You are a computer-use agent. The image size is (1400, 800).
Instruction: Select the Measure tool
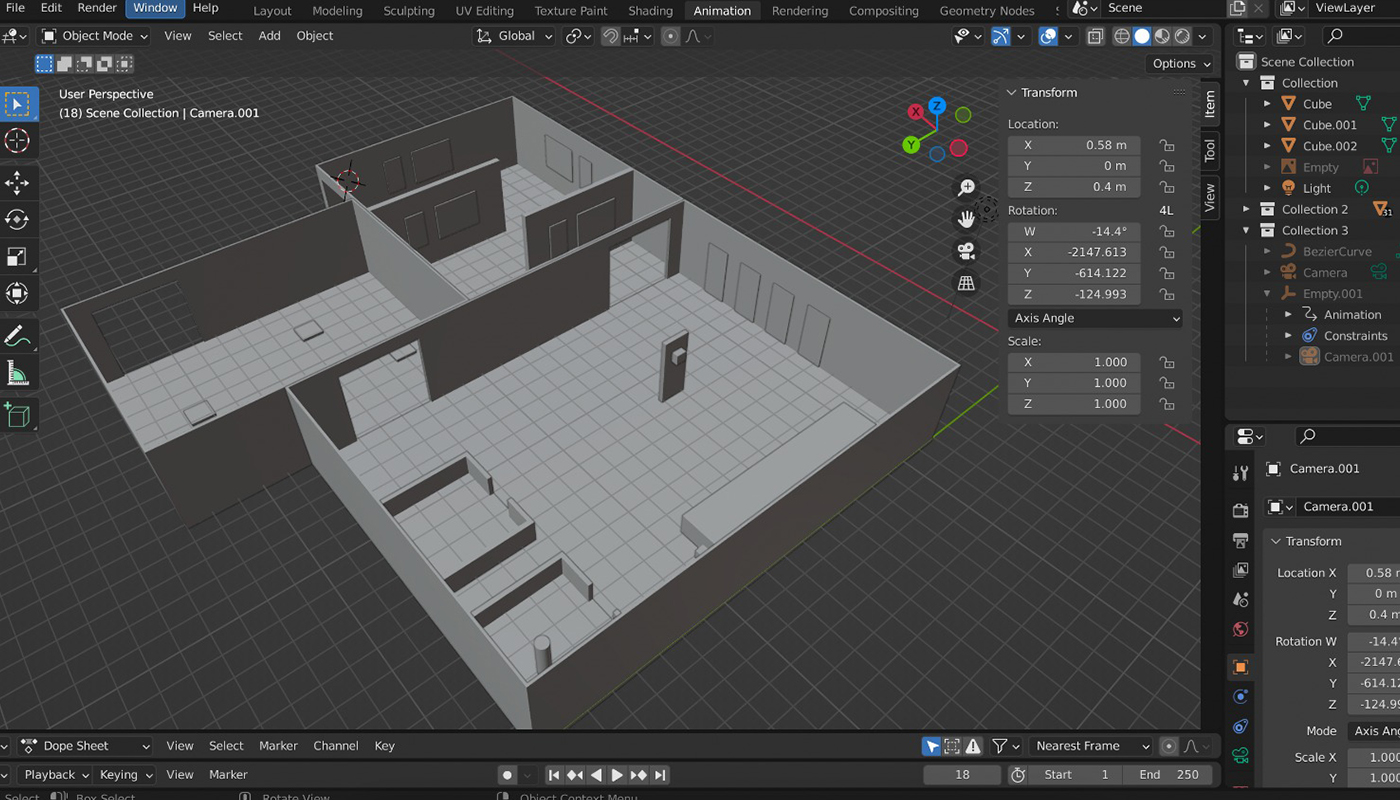17,374
